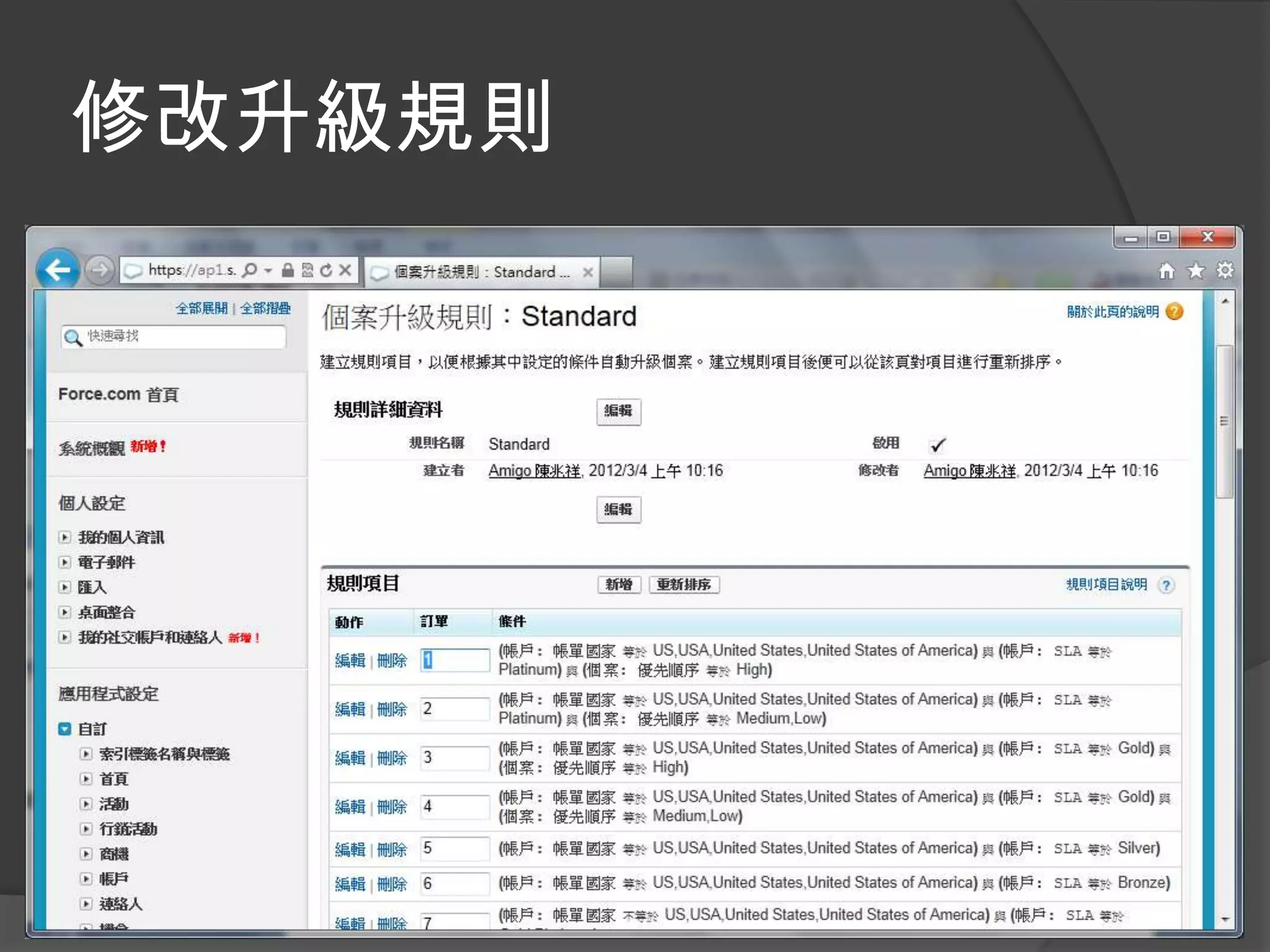Open modifier link Amigo 陳兆祥 under 修改者
1270x952 pixels.
click(970, 471)
